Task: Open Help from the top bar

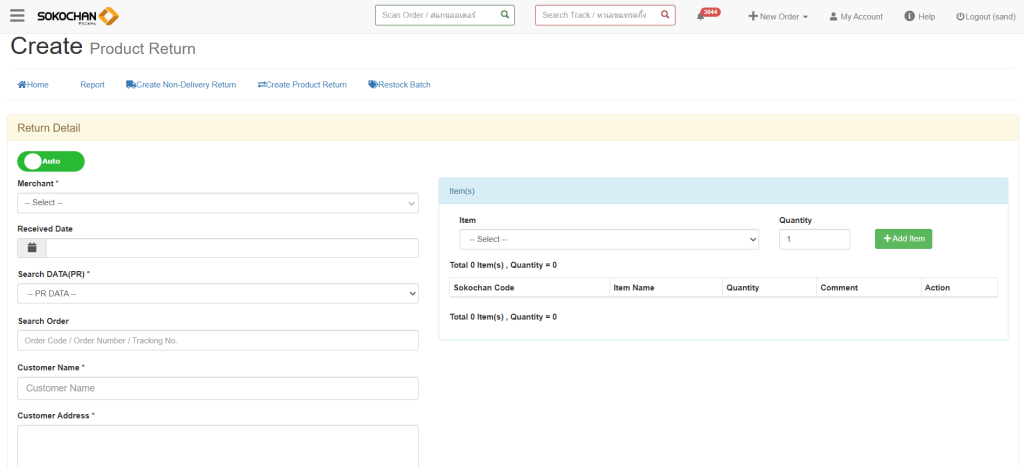Action: (x=919, y=16)
